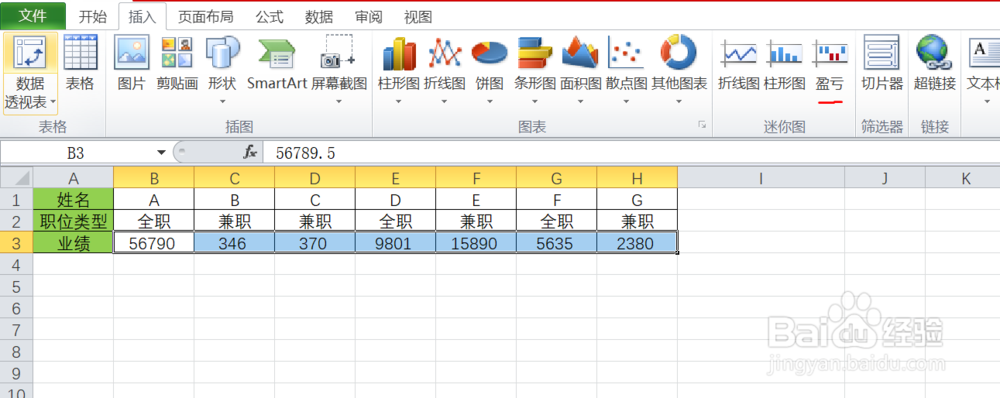Click the fx insert function button
This screenshot has height=398, width=1000.
point(250,152)
